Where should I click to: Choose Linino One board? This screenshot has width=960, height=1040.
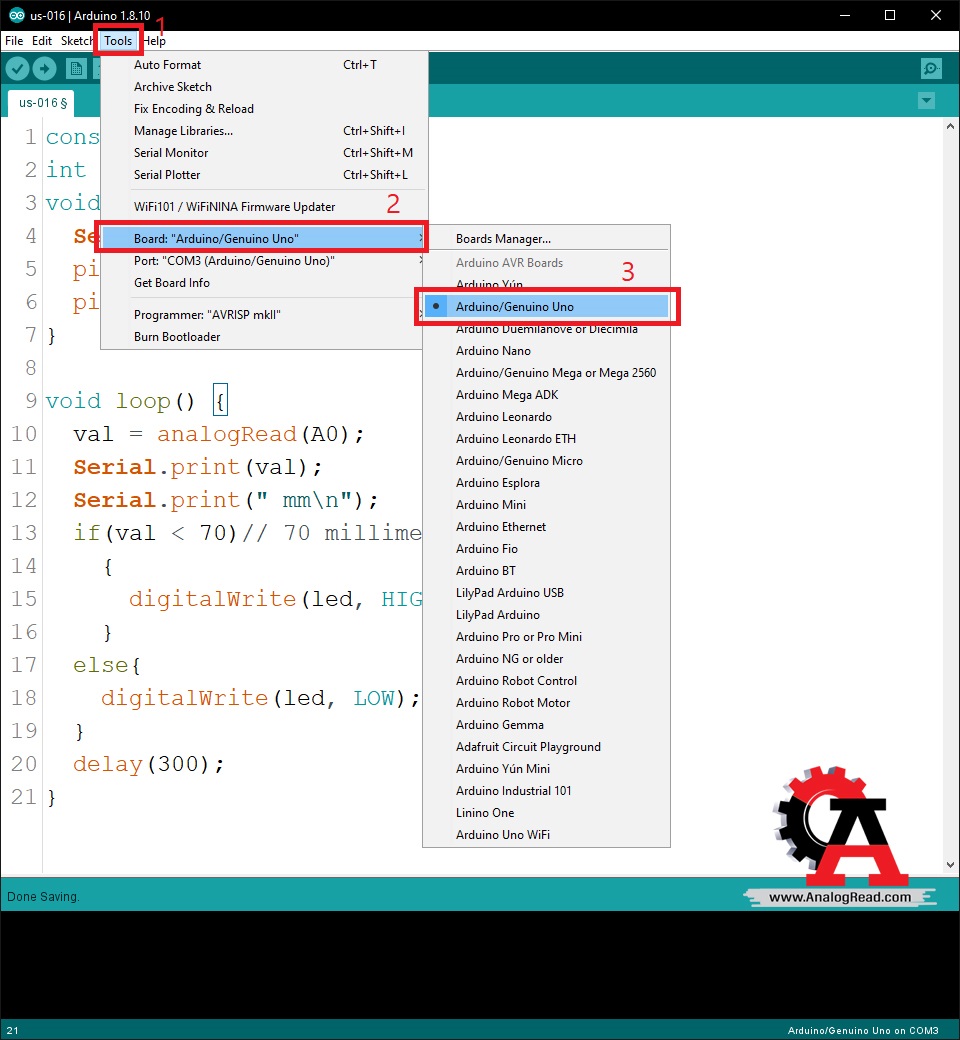click(x=546, y=812)
